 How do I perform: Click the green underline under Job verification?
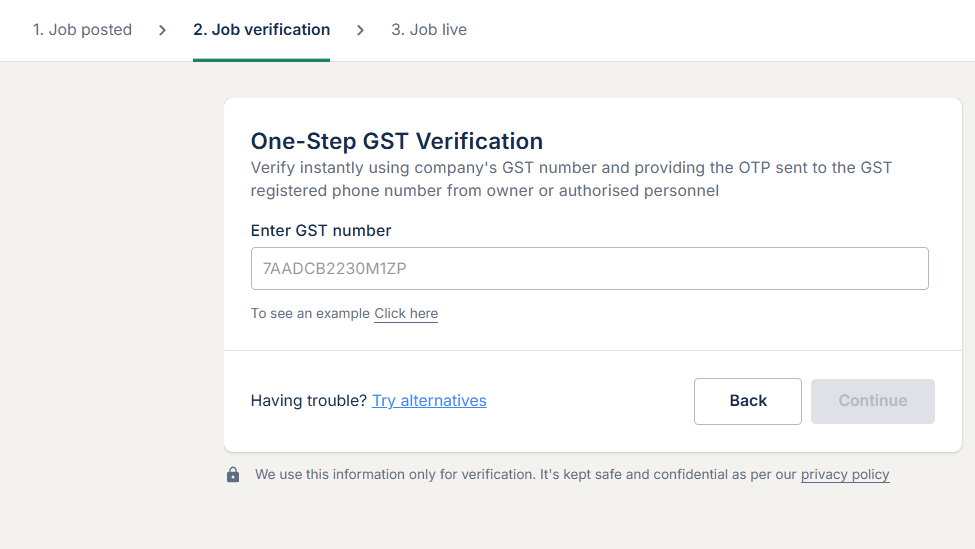click(x=261, y=60)
